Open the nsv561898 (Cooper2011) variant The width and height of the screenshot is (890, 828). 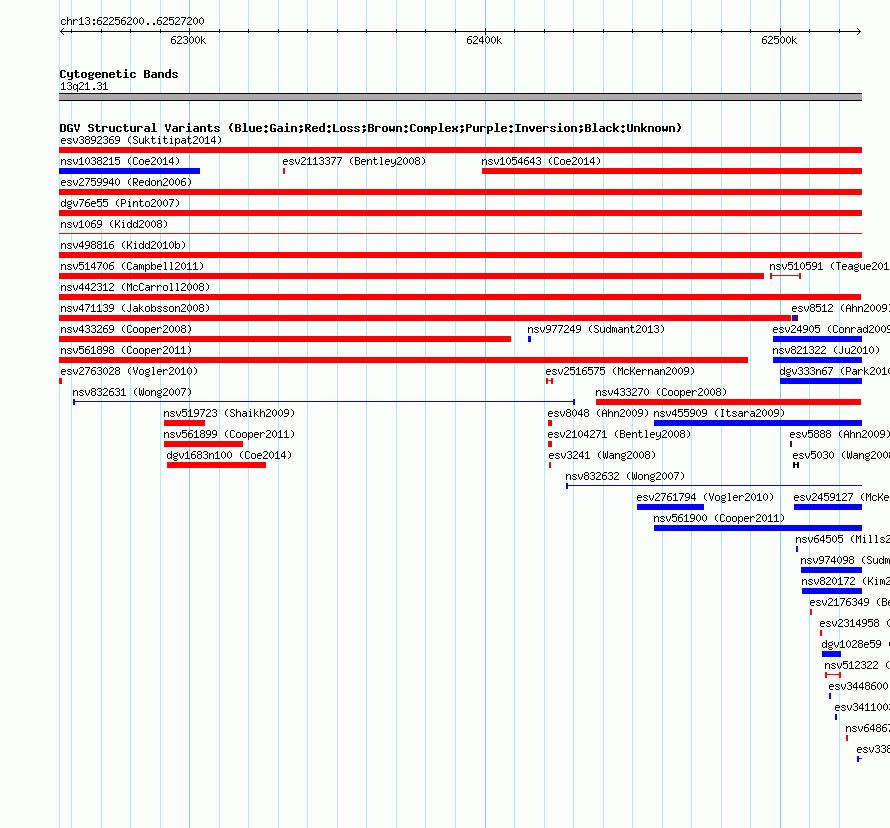tap(126, 350)
